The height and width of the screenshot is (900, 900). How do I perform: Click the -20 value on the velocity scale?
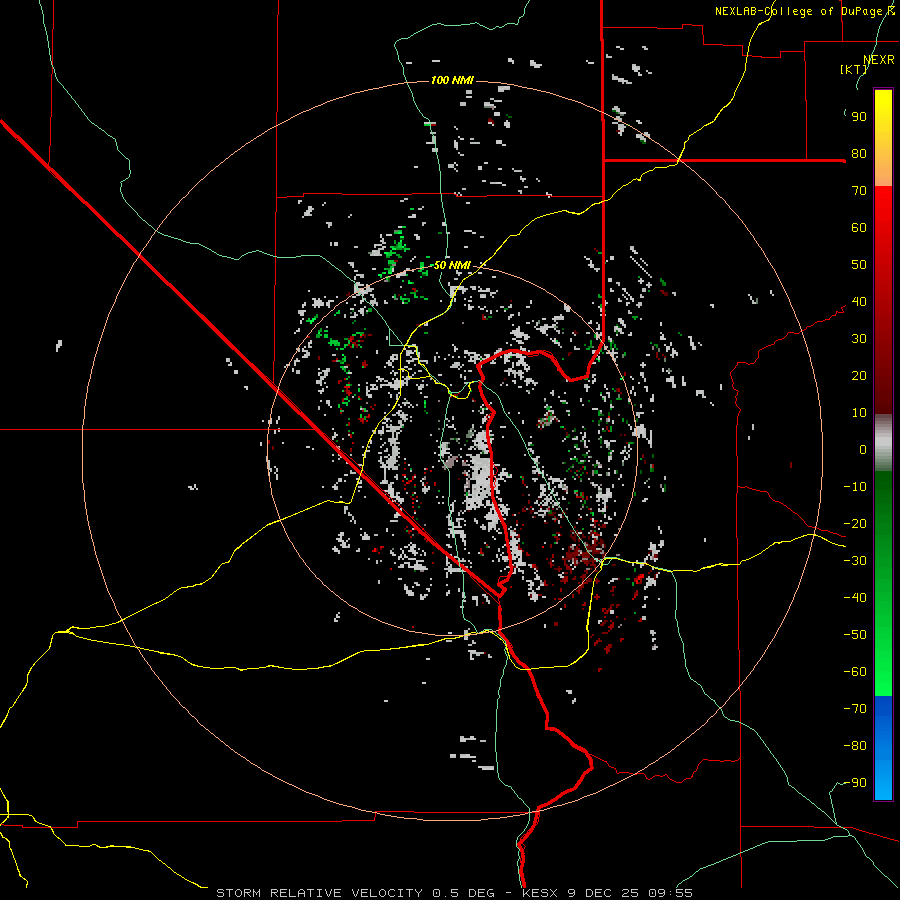pyautogui.click(x=855, y=524)
